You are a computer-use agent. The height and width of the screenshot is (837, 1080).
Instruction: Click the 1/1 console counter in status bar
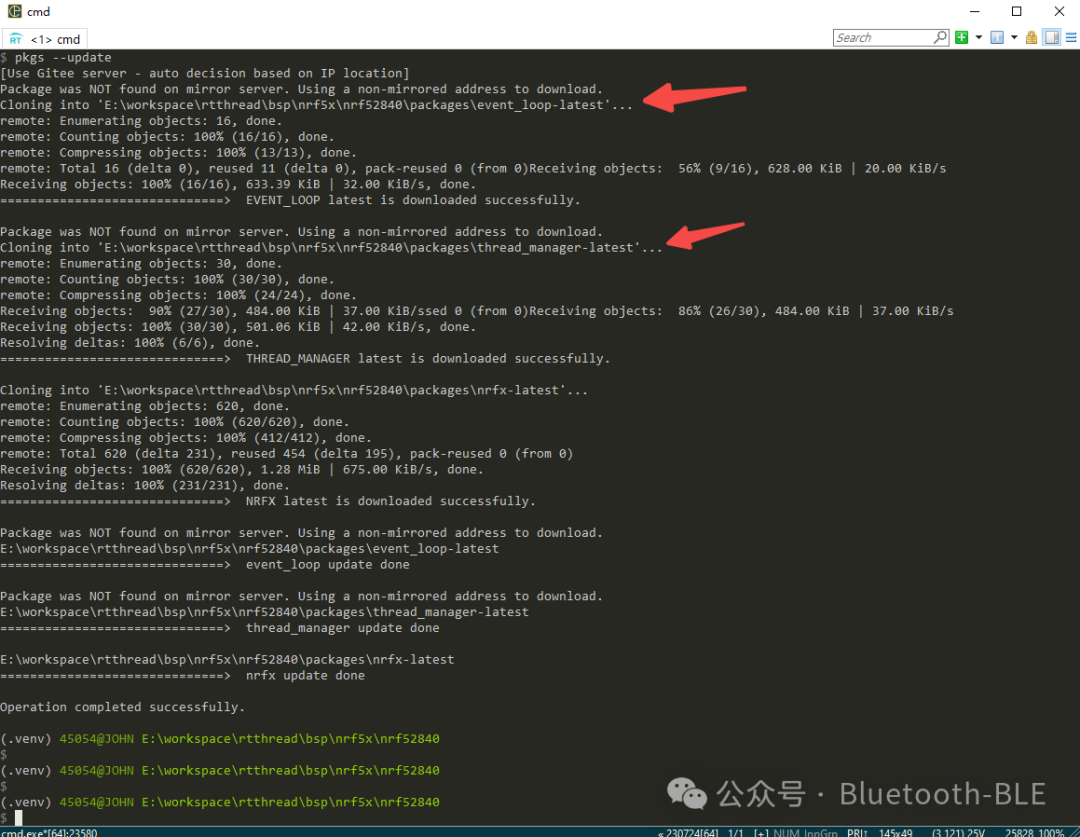coord(736,831)
